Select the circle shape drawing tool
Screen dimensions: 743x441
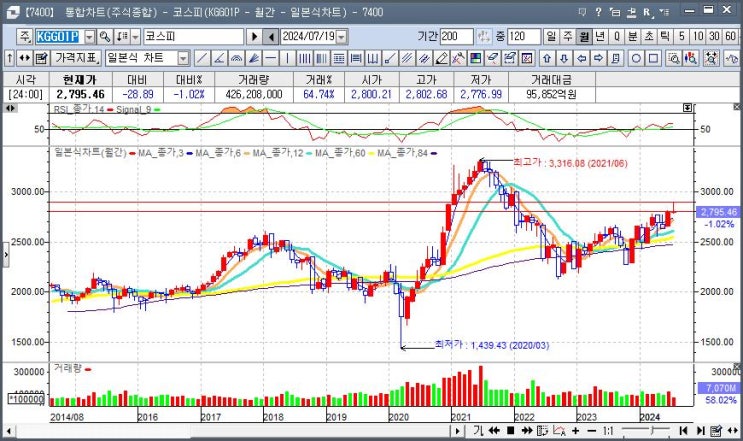[x=636, y=58]
